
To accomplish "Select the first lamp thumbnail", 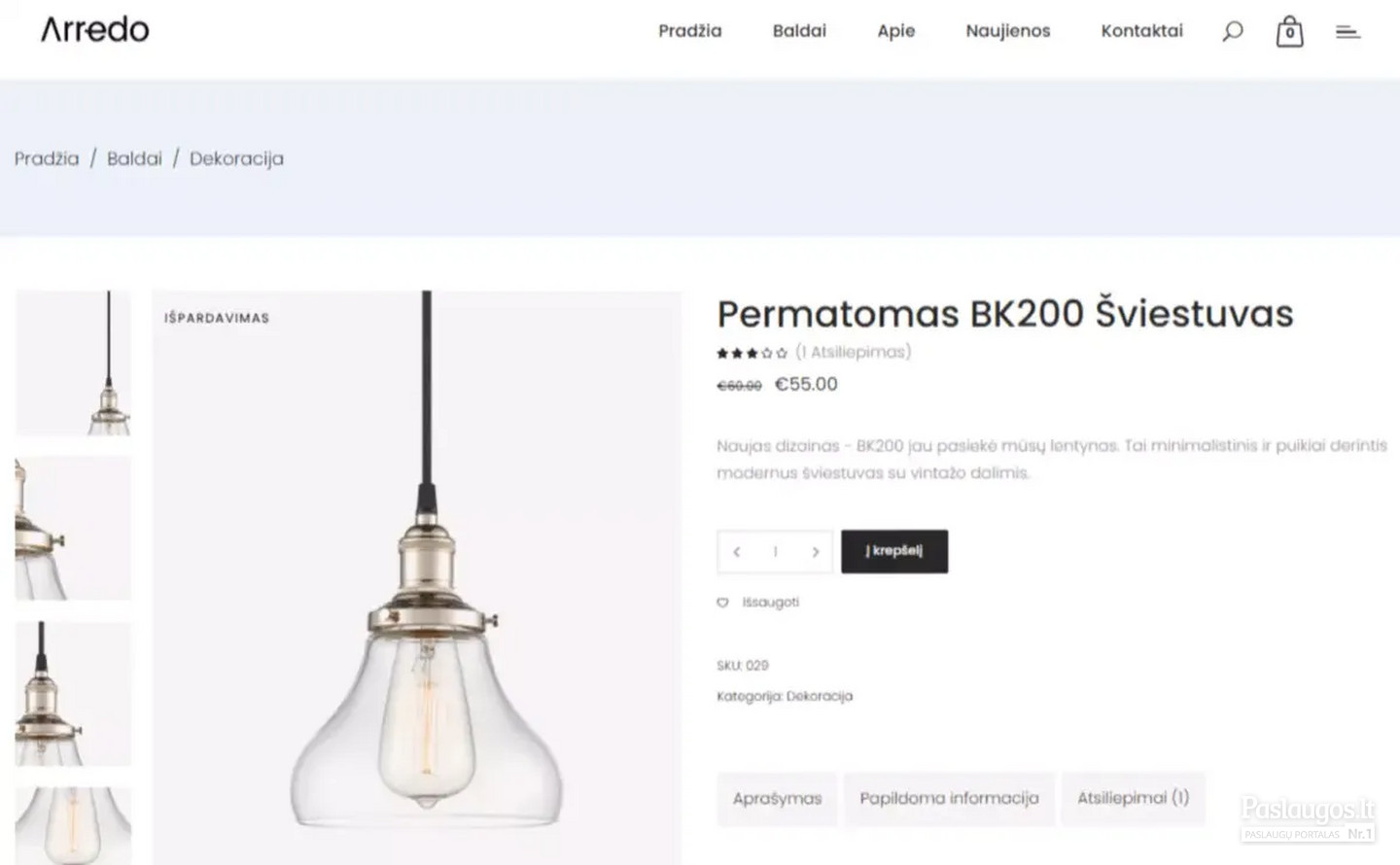I will pos(73,363).
